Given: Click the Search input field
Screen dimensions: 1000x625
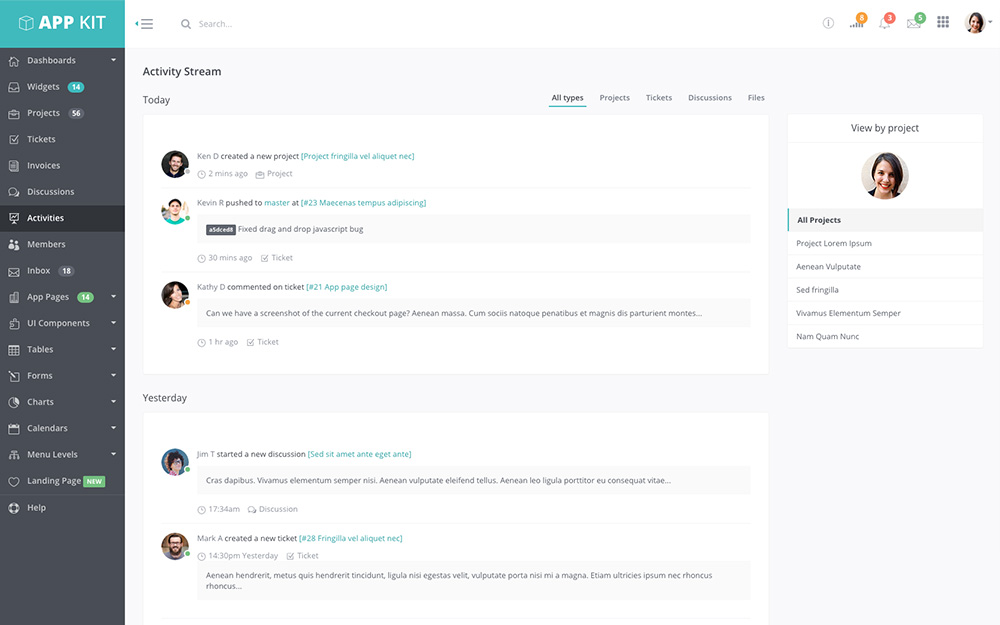Looking at the screenshot, I should [x=300, y=24].
